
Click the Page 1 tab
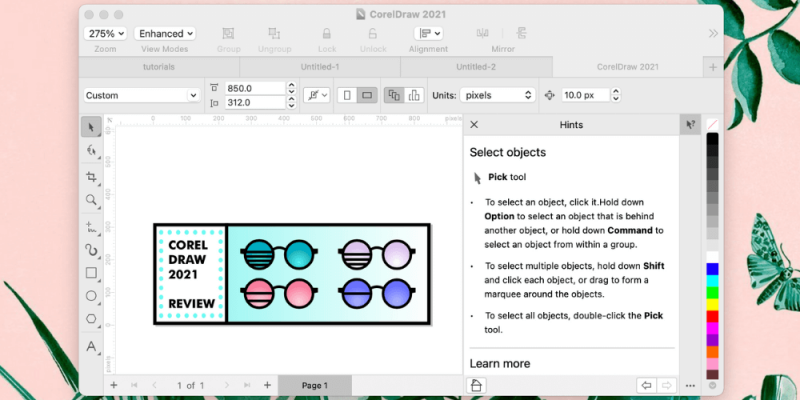[x=315, y=385]
